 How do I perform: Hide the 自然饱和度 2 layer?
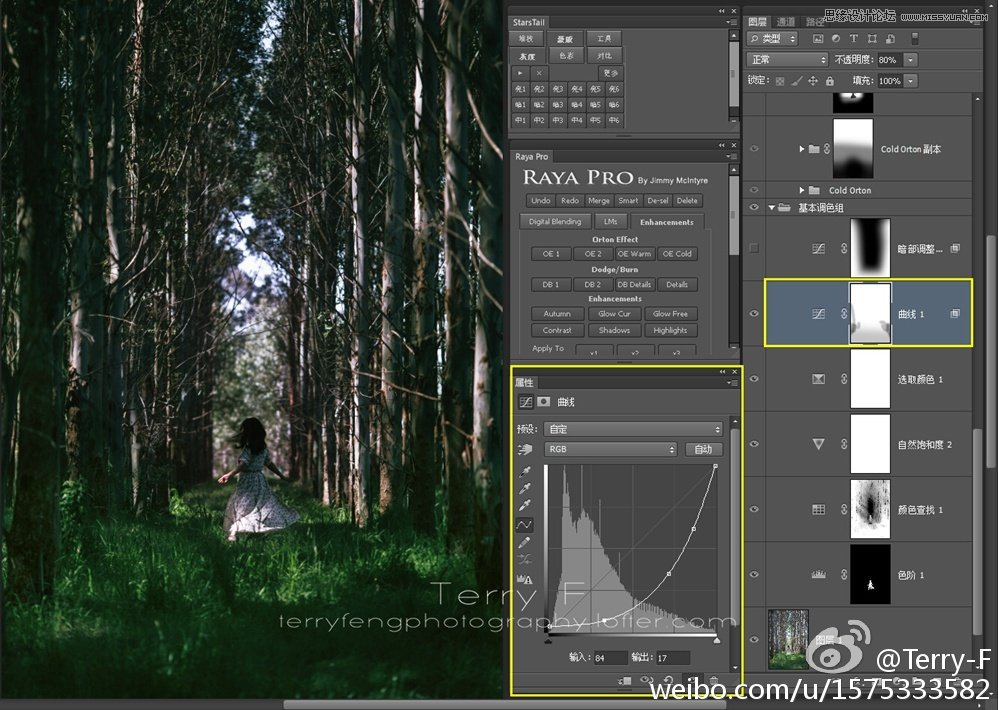coord(754,444)
